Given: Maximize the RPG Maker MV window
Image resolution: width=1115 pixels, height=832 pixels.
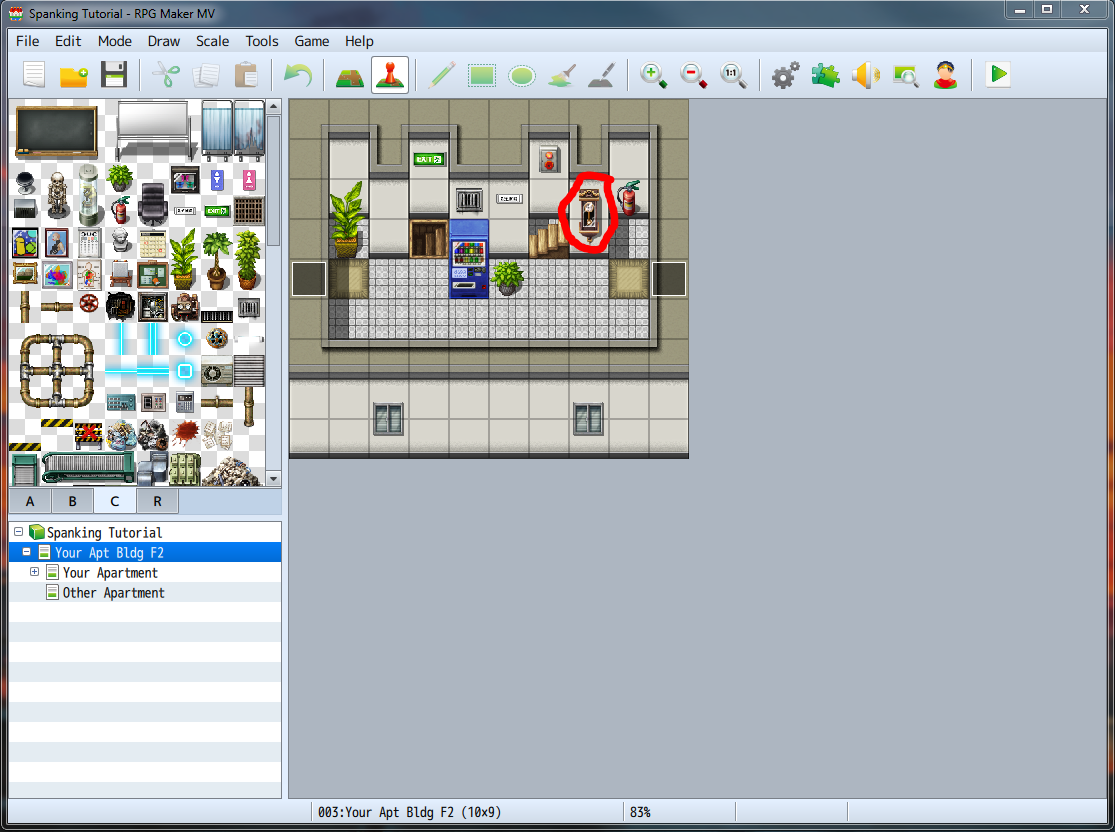Looking at the screenshot, I should click(x=1047, y=10).
